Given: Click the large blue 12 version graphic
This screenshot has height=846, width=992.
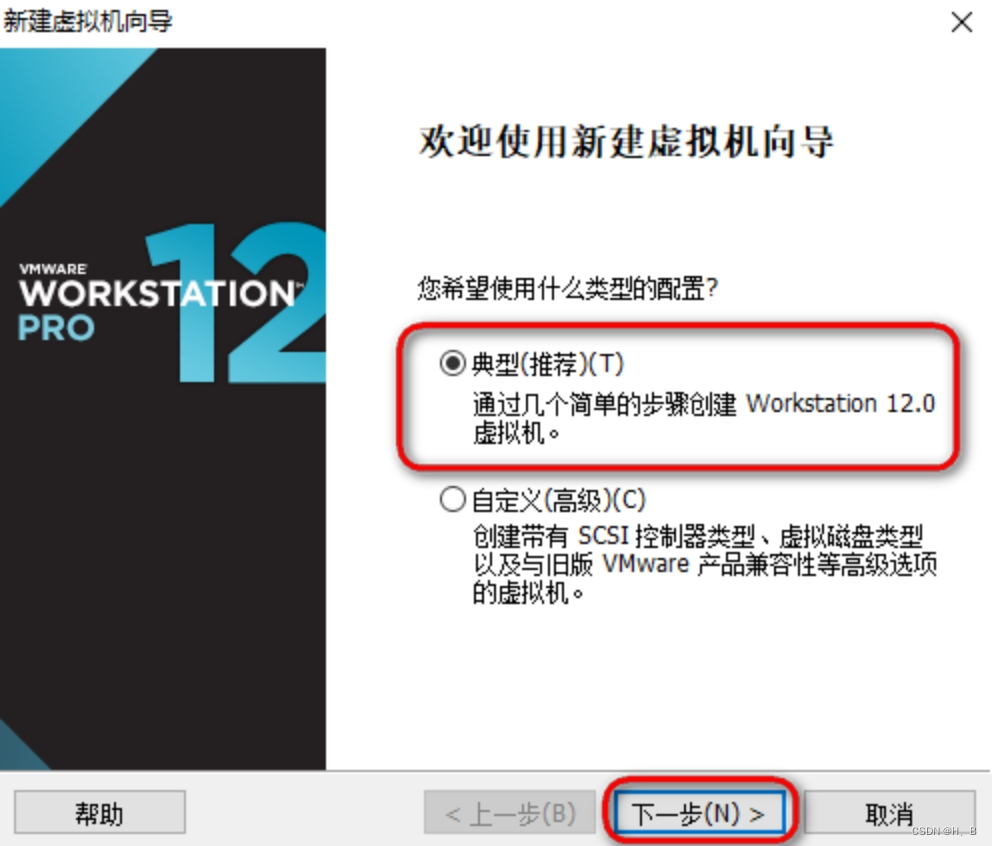Looking at the screenshot, I should click(x=237, y=302).
